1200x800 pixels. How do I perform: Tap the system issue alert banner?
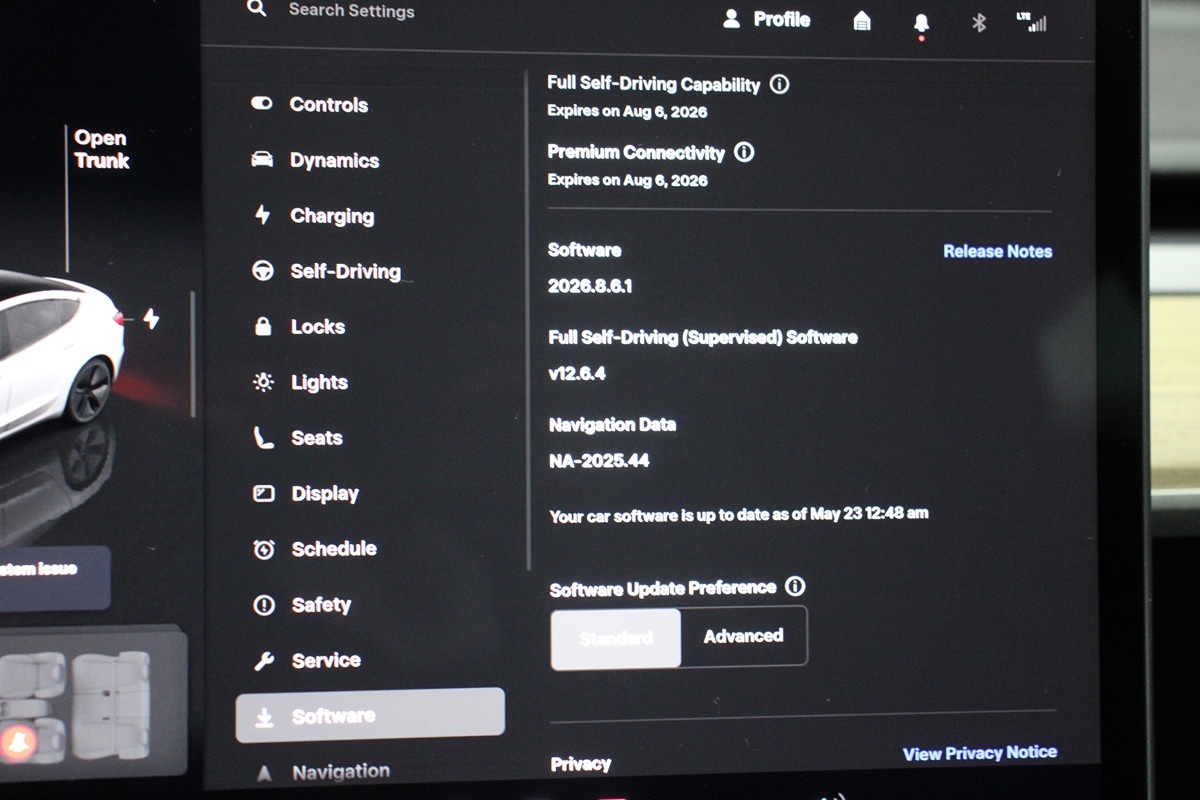53,577
